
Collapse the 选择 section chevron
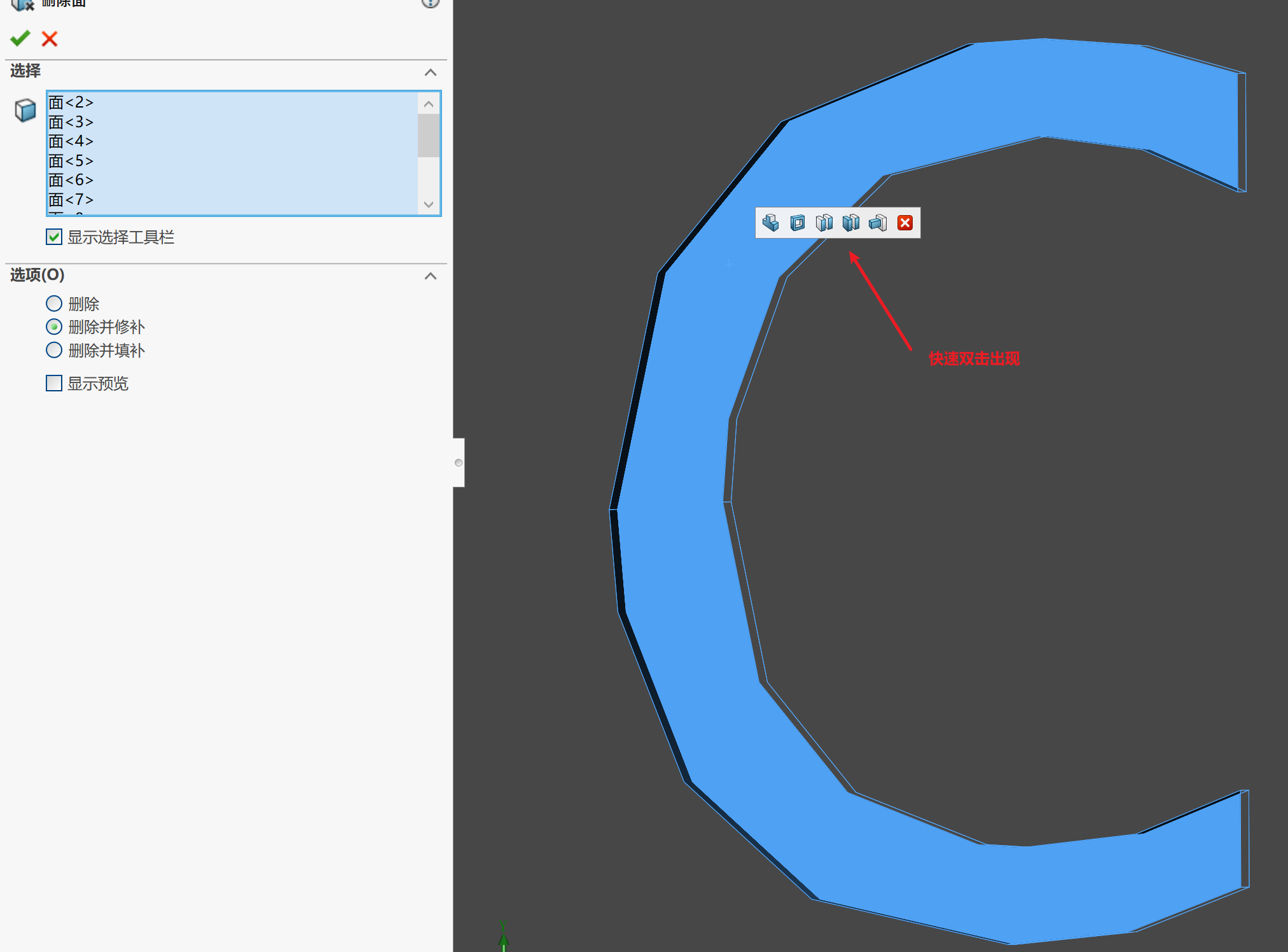[431, 73]
